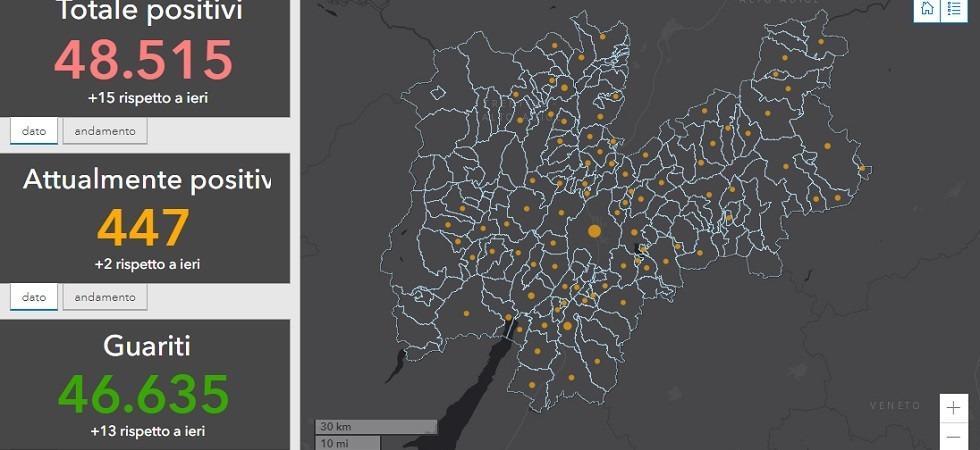Click the 10 mi scale bar

(x=347, y=442)
